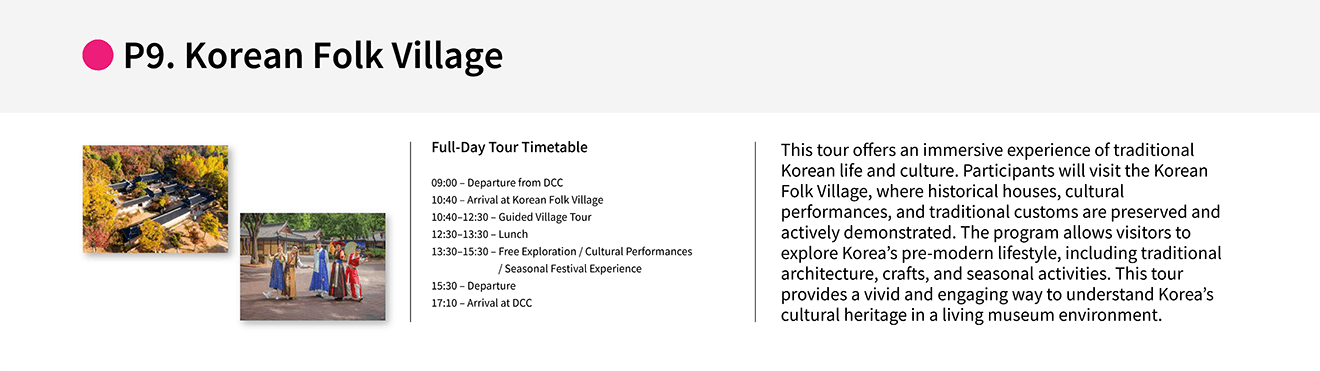Select the P9. Korean Folk Village heading
This screenshot has height=371, width=1320.
pos(313,56)
